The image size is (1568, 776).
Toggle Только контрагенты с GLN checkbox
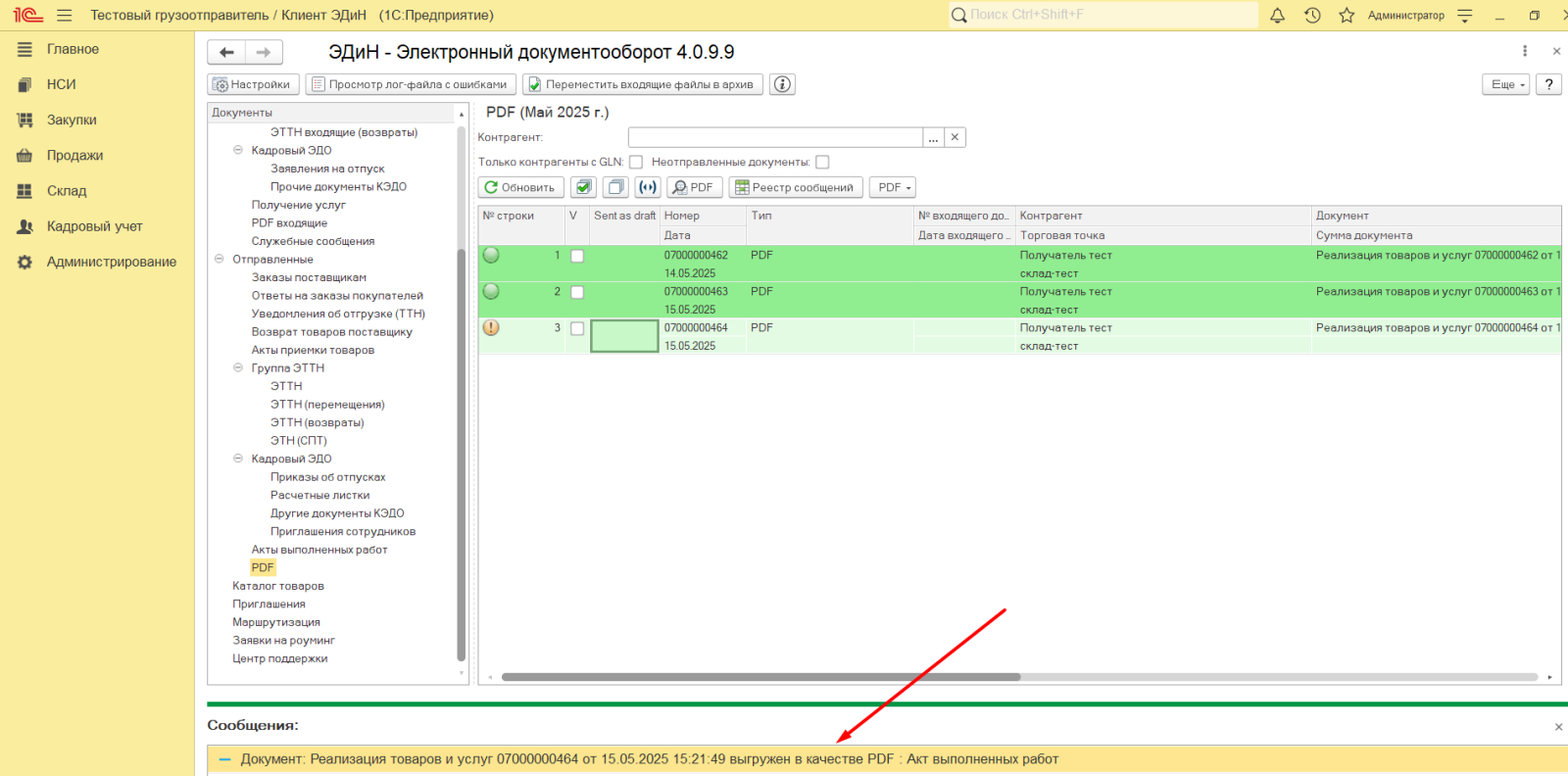pos(636,163)
